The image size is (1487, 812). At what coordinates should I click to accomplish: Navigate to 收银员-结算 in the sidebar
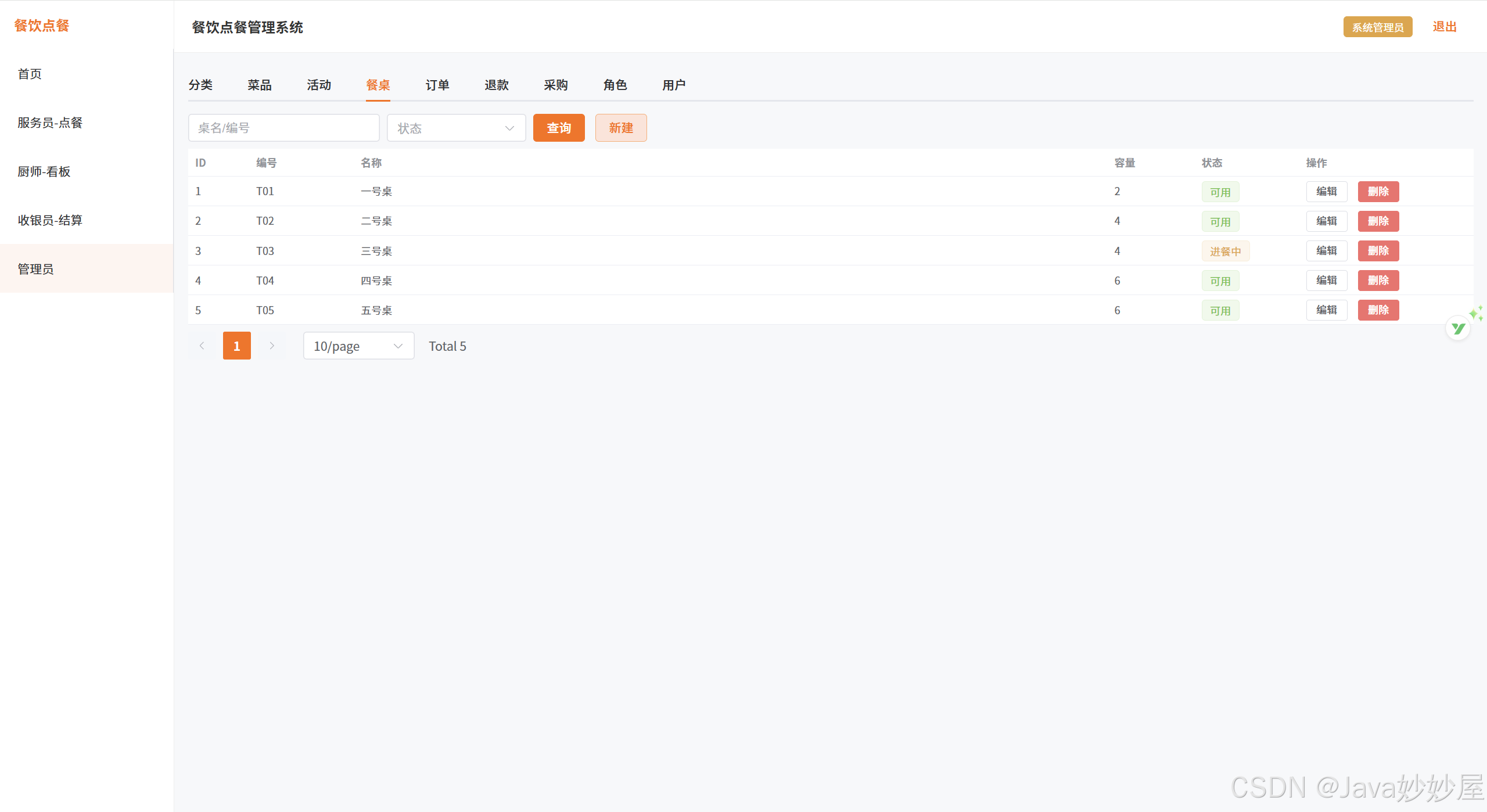click(x=50, y=220)
